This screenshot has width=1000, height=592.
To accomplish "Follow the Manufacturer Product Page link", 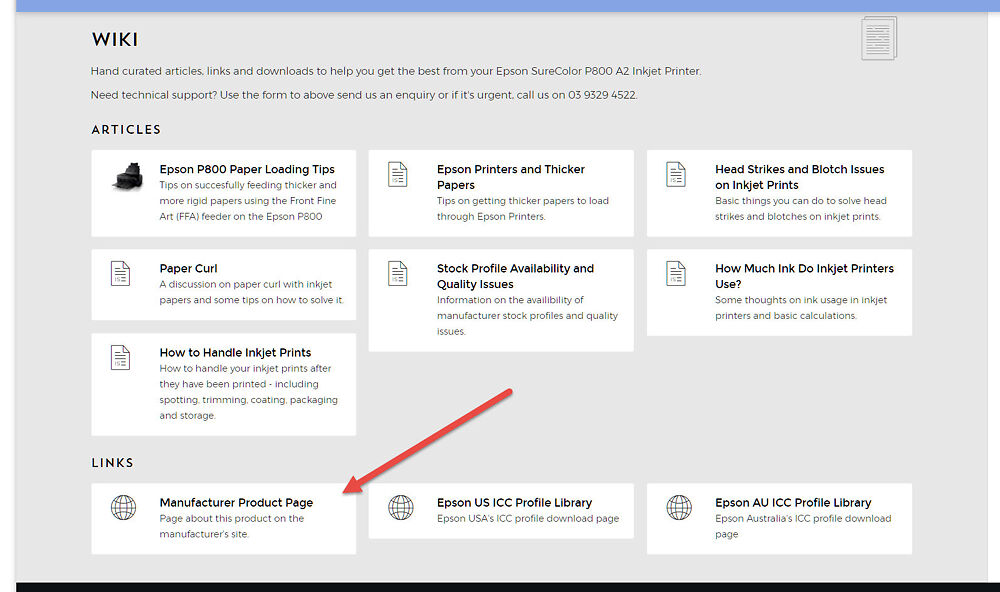I will coord(236,503).
